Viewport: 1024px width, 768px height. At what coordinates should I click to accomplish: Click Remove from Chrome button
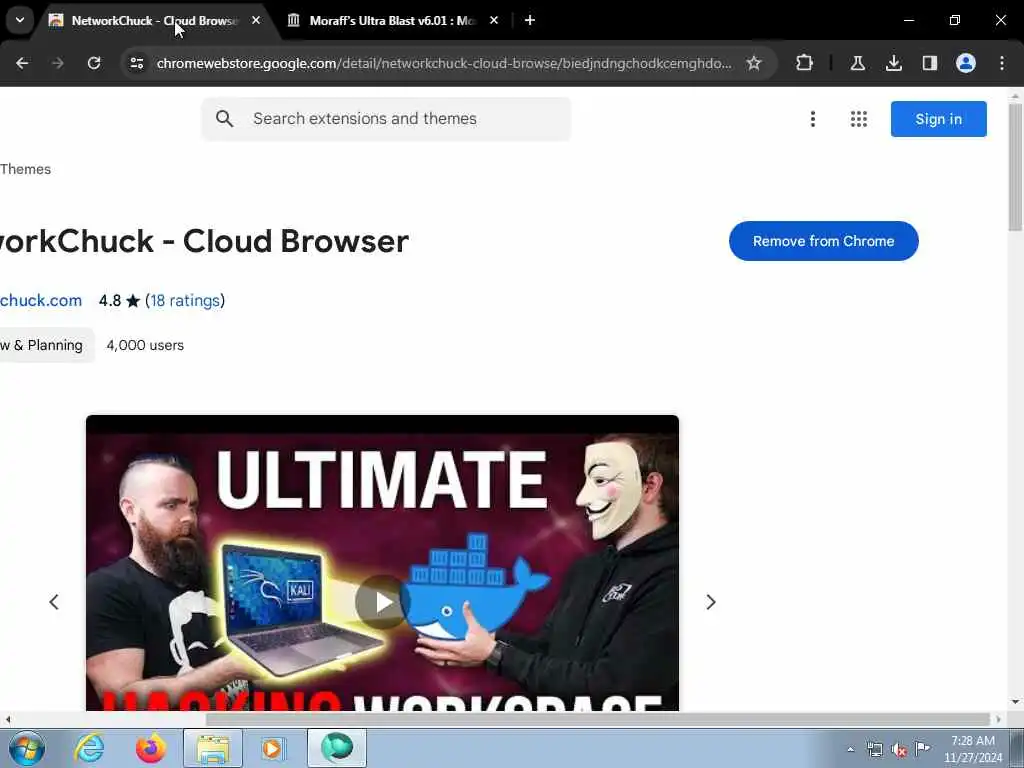[824, 241]
